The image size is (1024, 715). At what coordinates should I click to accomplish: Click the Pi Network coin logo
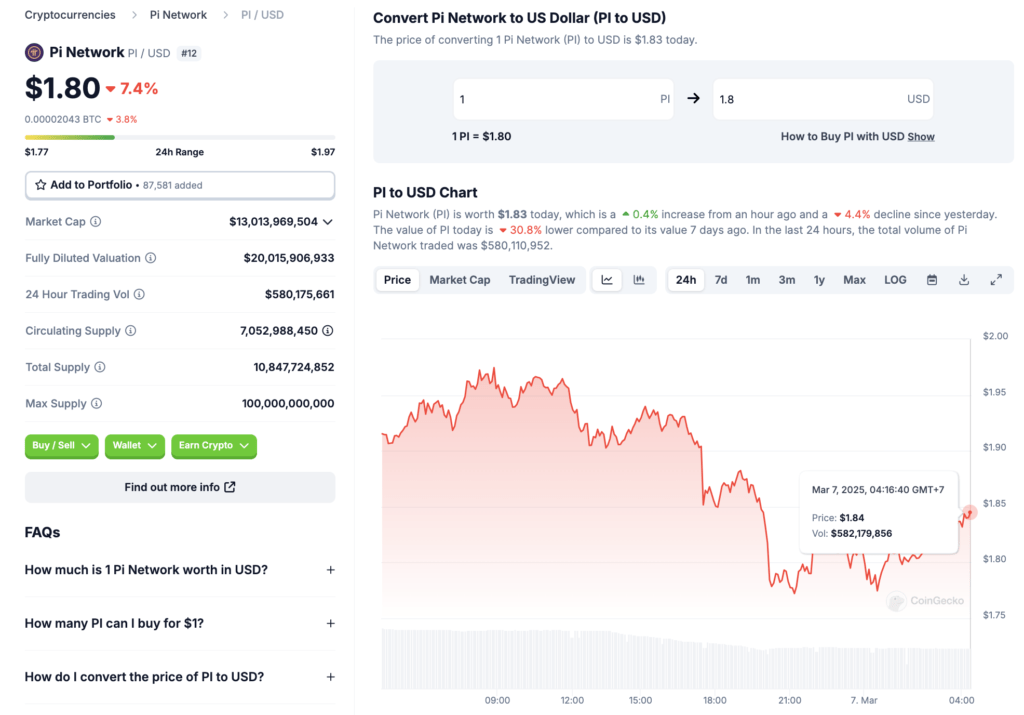[34, 52]
